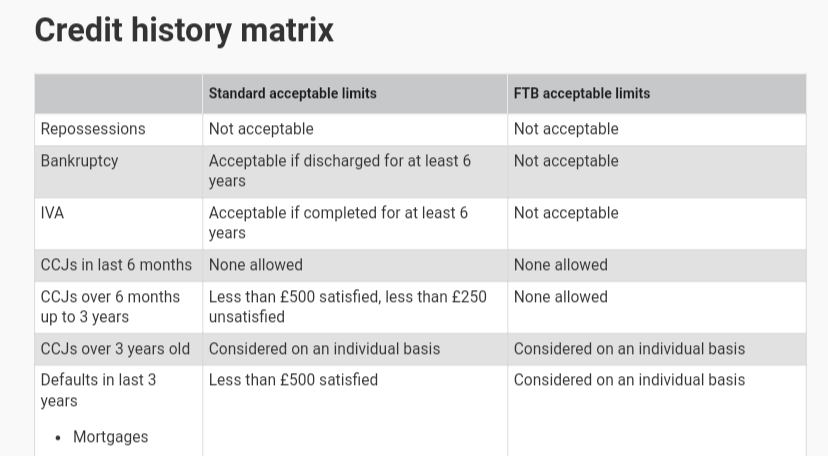Click FTB "Considered on an individual basis" for Defaults
Viewport: 828px width, 456px height.
(629, 380)
